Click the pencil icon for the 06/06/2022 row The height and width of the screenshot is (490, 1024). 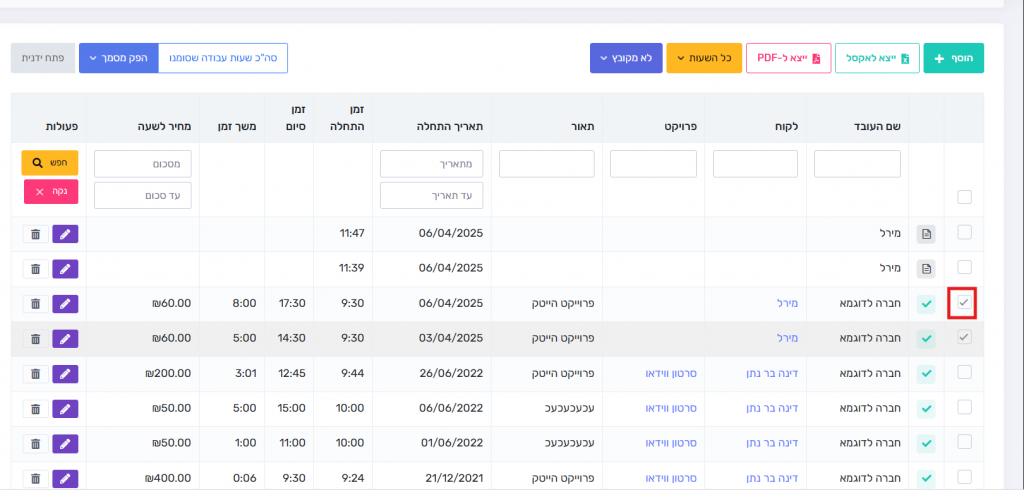pyautogui.click(x=65, y=408)
